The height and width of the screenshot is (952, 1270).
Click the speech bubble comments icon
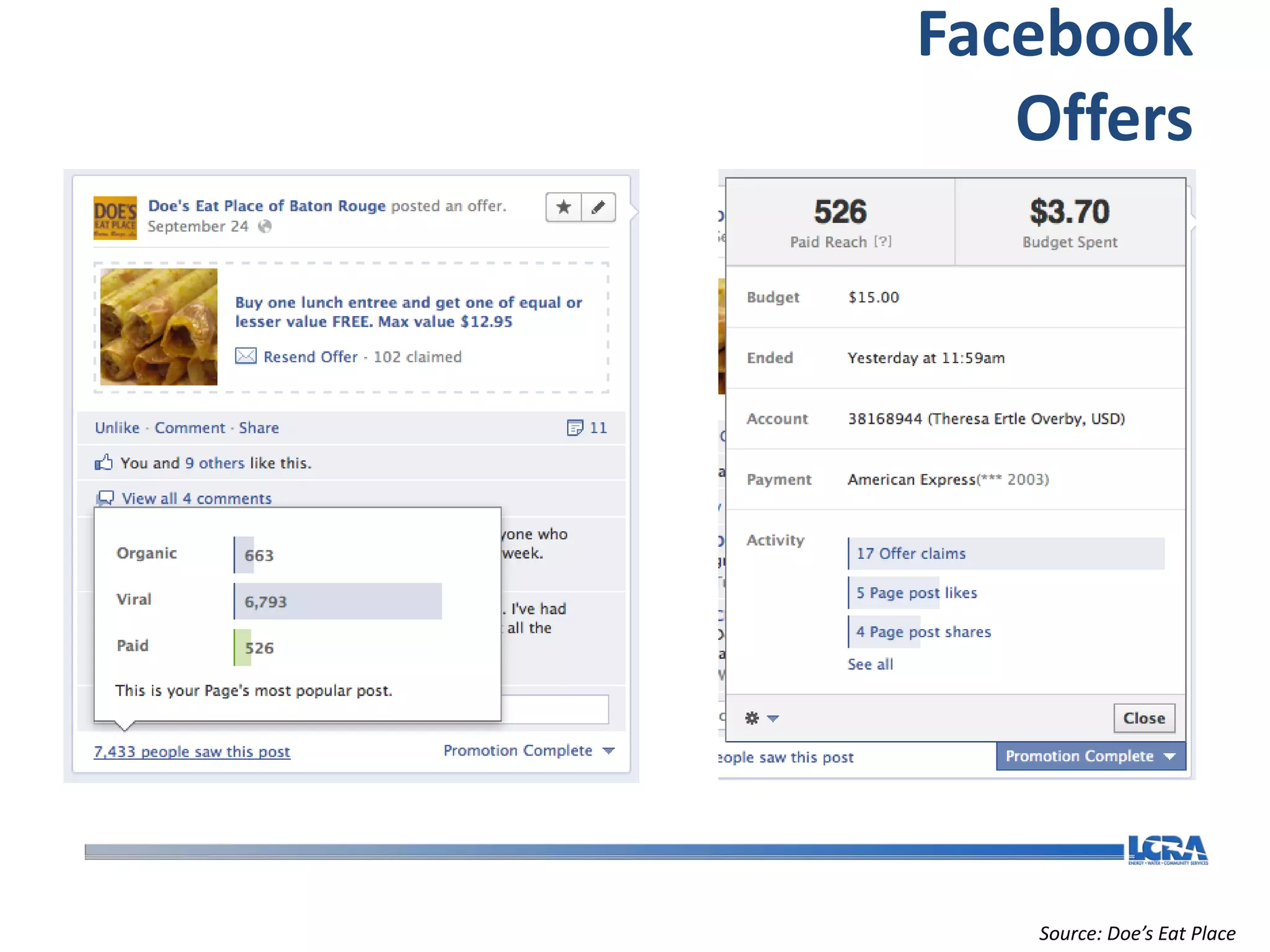pos(105,498)
